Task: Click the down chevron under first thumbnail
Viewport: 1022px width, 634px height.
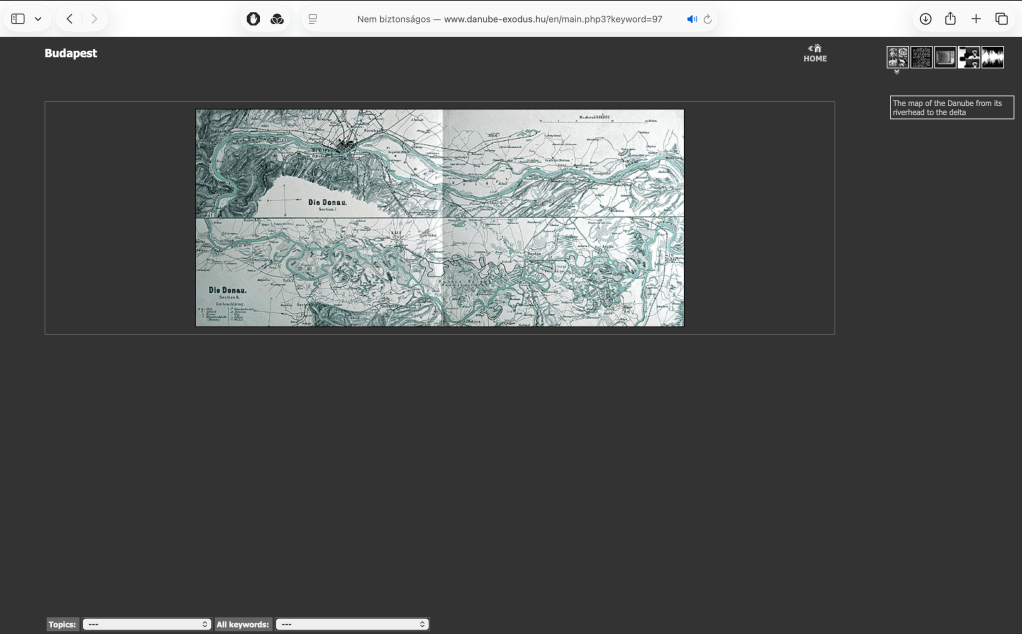Action: (x=897, y=72)
